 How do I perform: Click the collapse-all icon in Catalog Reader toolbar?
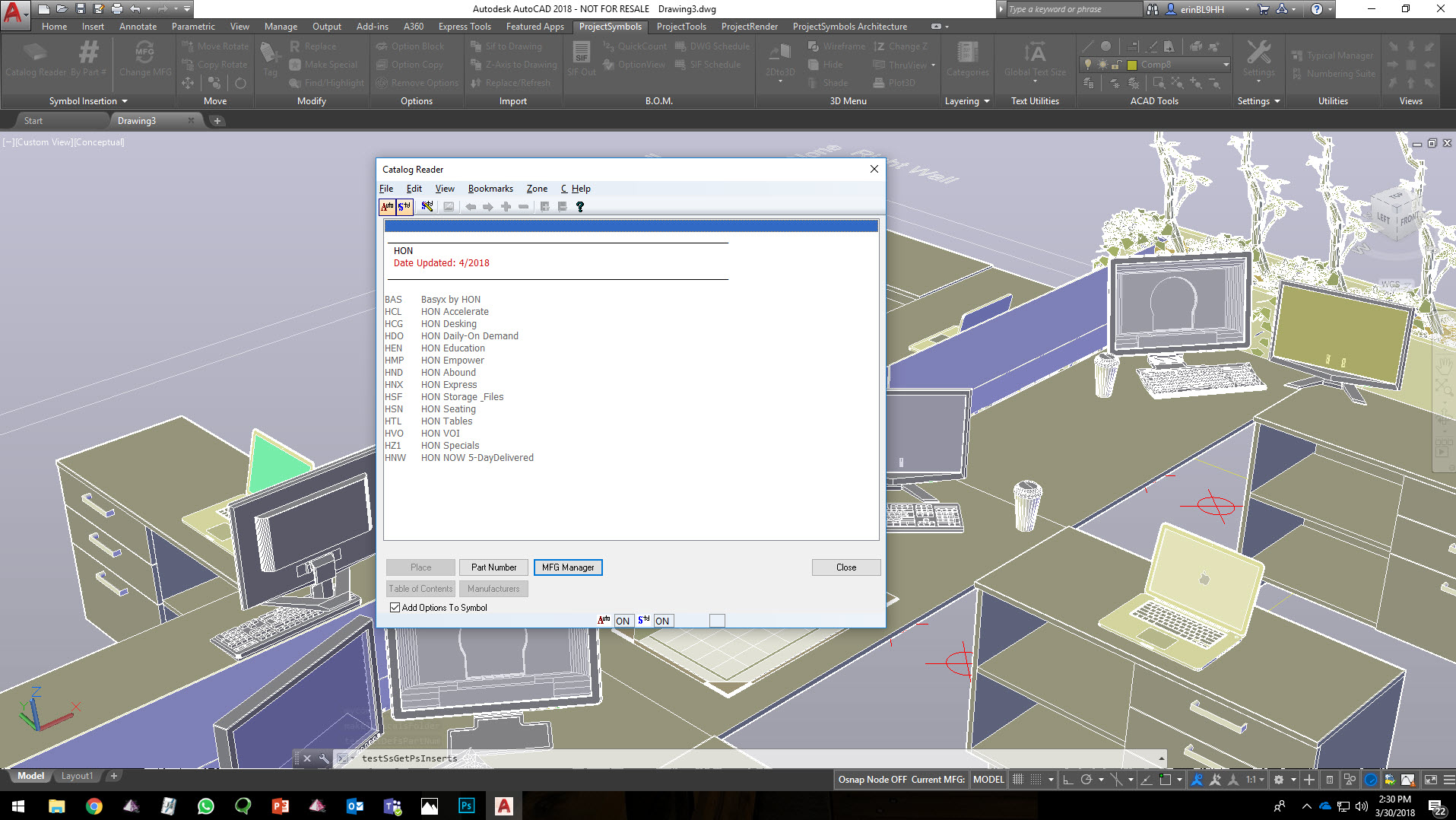tap(563, 206)
